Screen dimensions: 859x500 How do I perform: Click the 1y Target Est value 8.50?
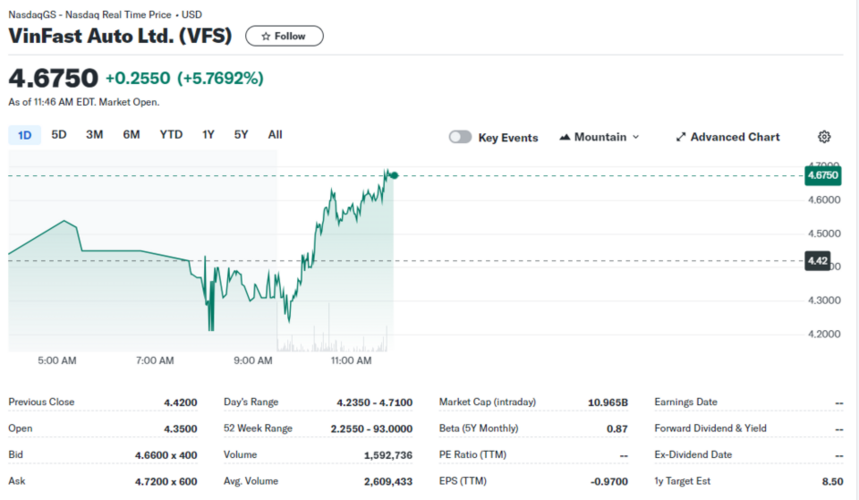click(832, 481)
